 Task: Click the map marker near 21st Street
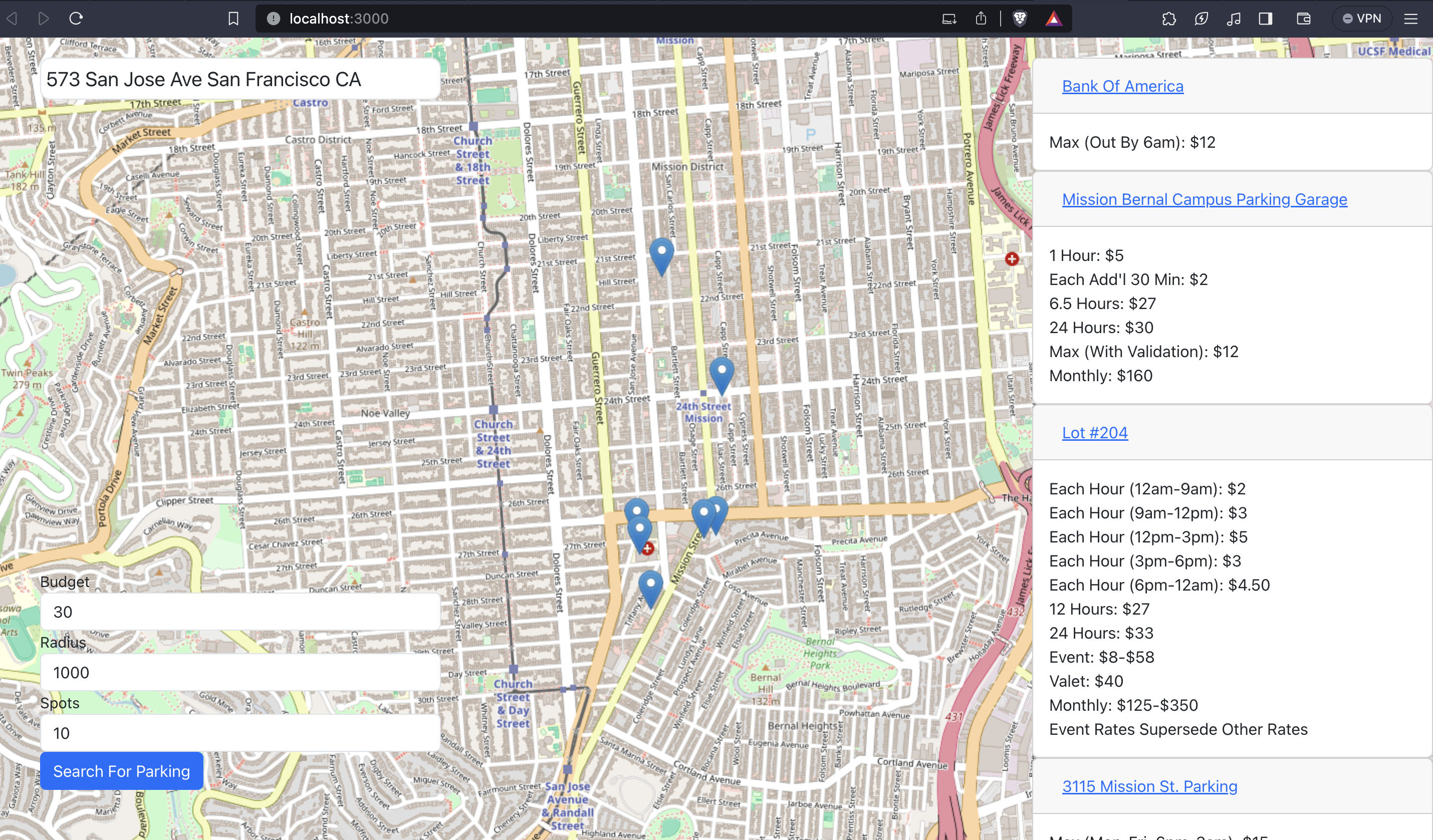click(x=662, y=254)
